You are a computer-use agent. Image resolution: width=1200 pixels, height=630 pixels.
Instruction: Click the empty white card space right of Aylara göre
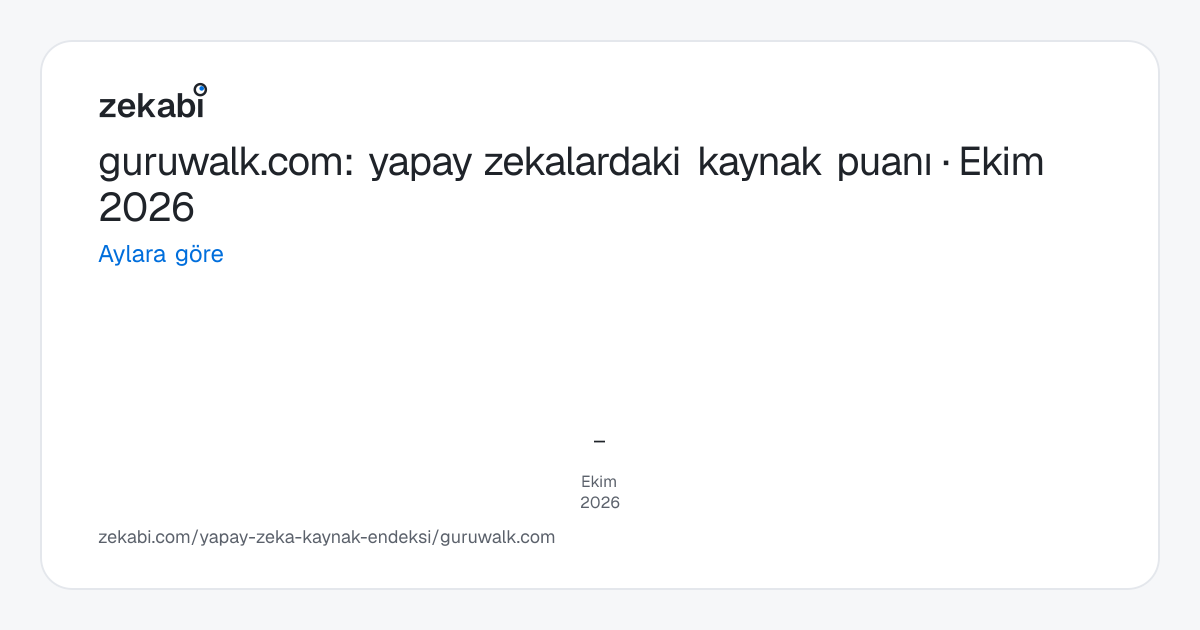(x=660, y=254)
